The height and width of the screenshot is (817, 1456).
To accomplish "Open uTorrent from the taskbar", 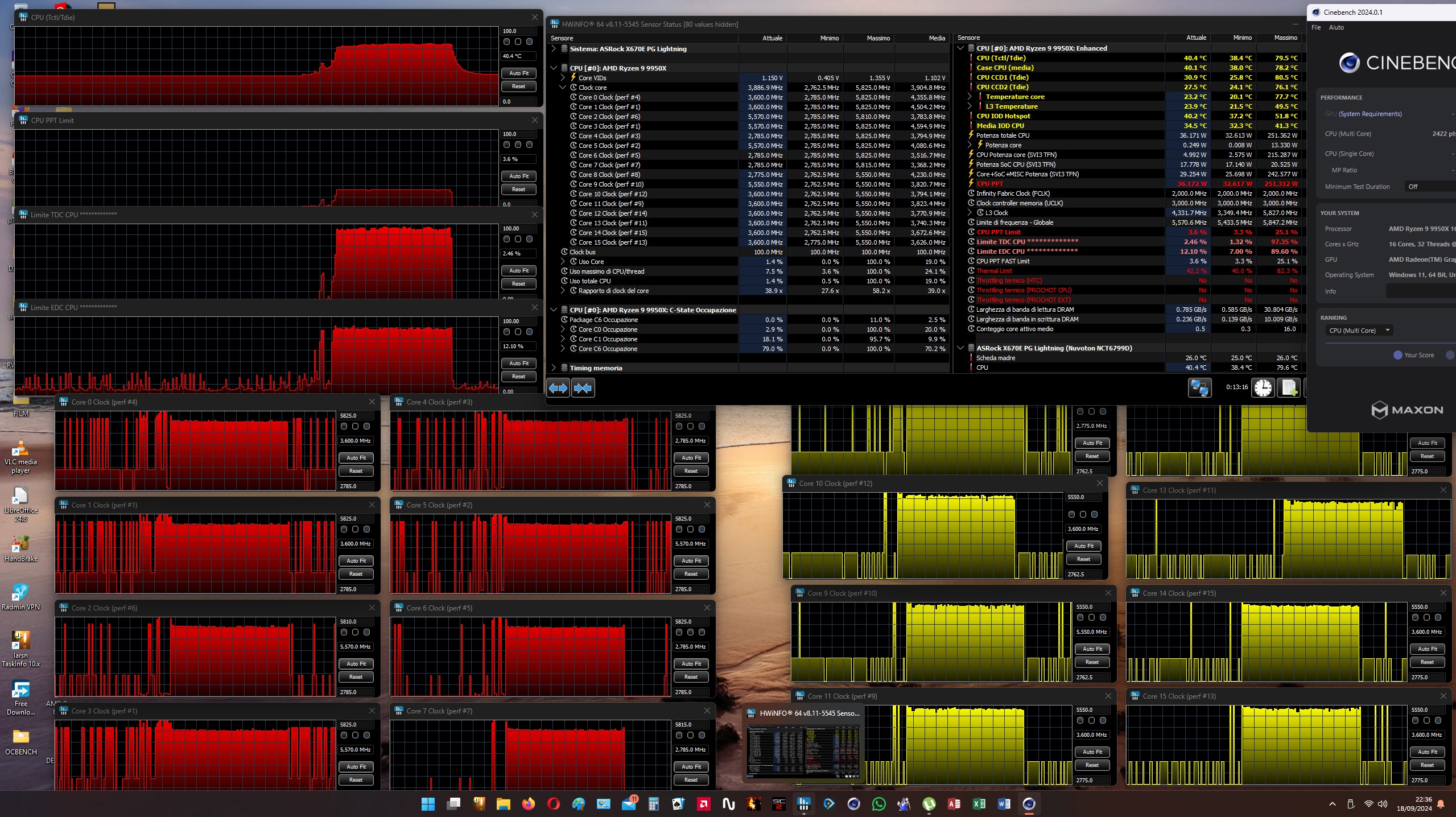I will point(929,804).
